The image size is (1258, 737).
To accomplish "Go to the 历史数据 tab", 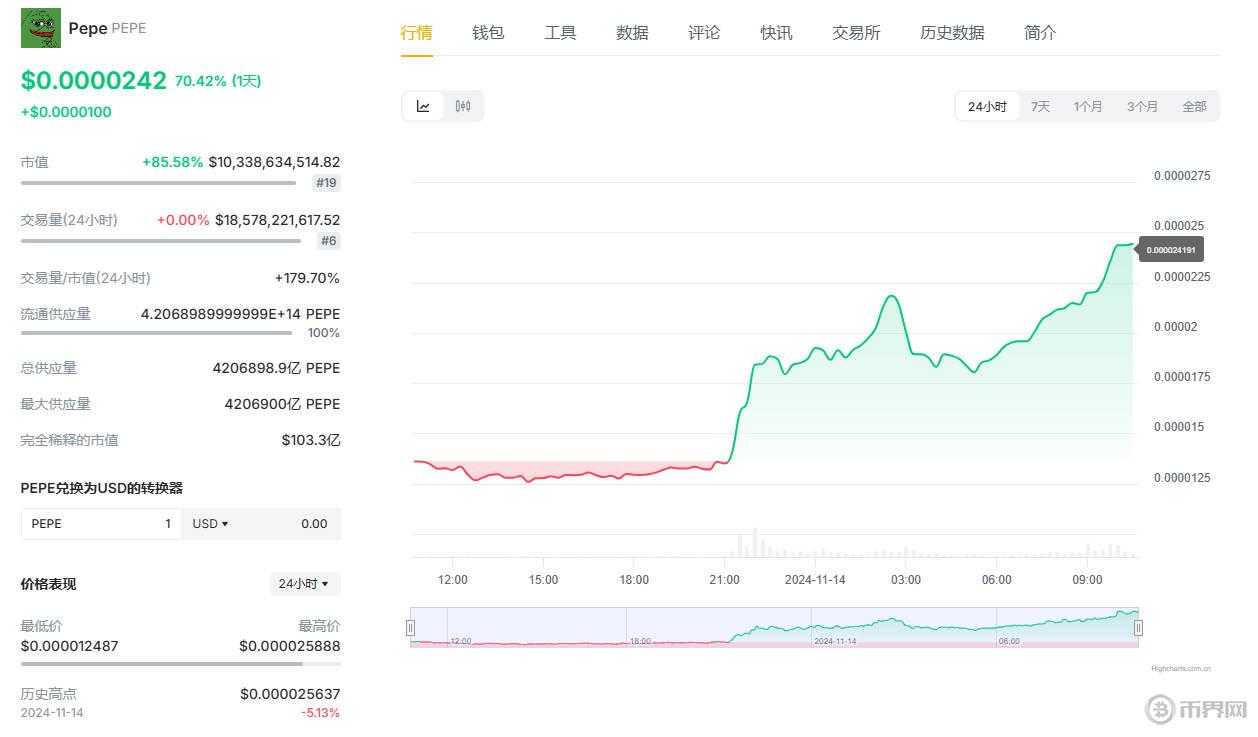I will [x=952, y=33].
